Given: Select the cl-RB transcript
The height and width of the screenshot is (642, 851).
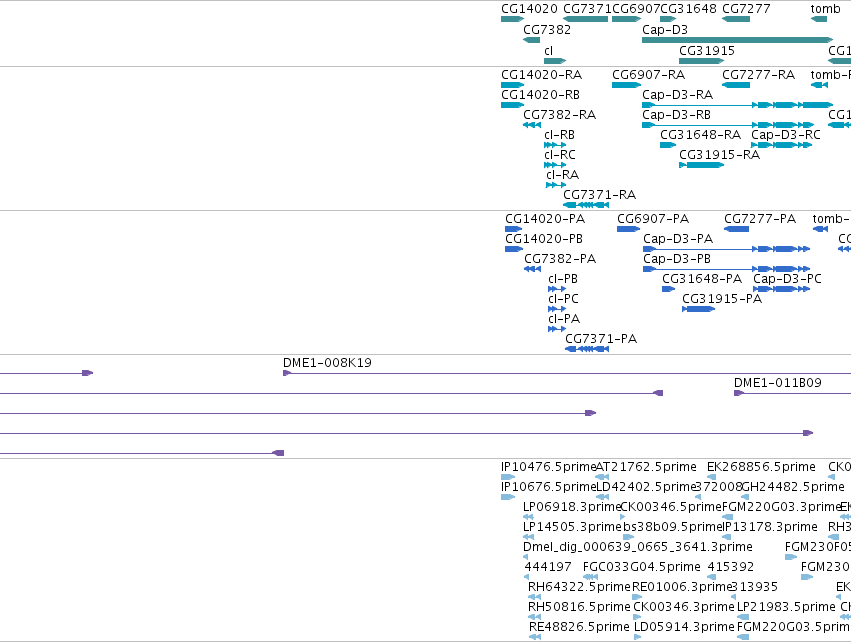Looking at the screenshot, I should click(555, 145).
